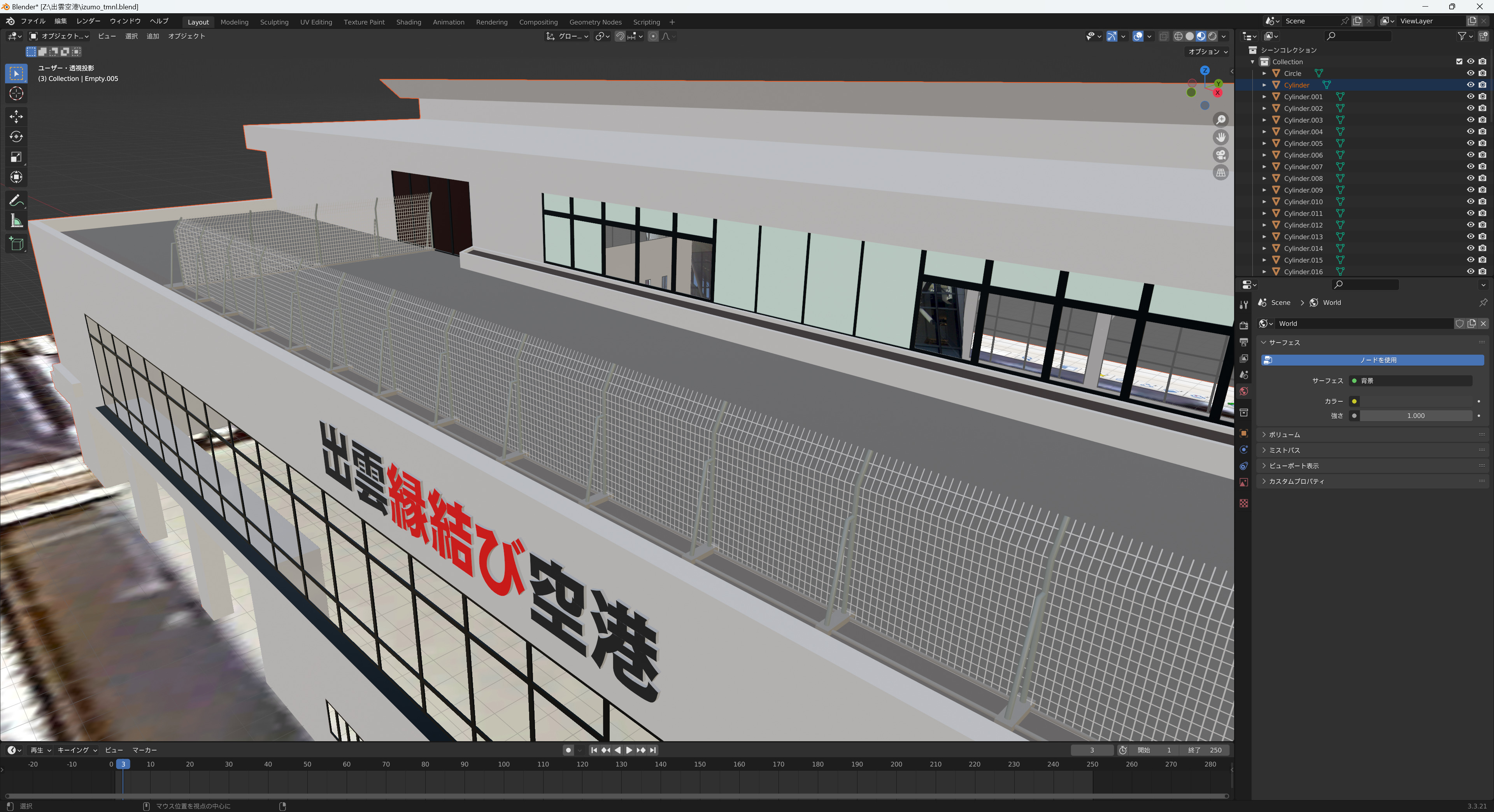
Task: Click the 強さ strength slider
Action: pos(1416,416)
